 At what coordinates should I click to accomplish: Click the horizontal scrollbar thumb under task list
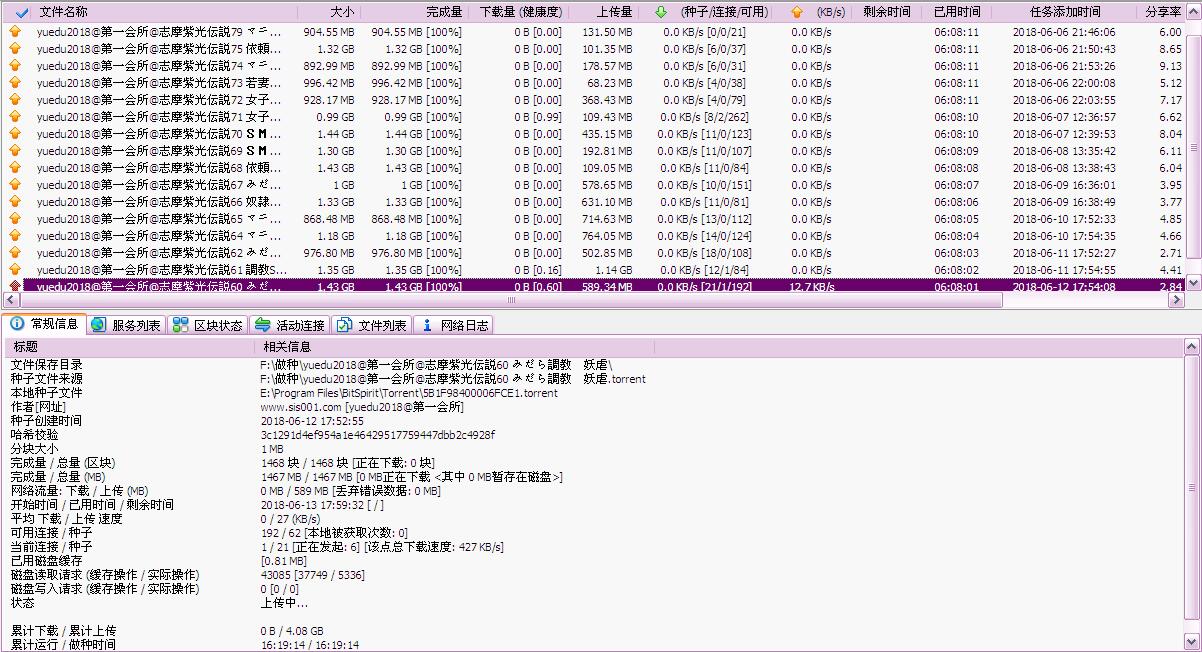[x=512, y=300]
